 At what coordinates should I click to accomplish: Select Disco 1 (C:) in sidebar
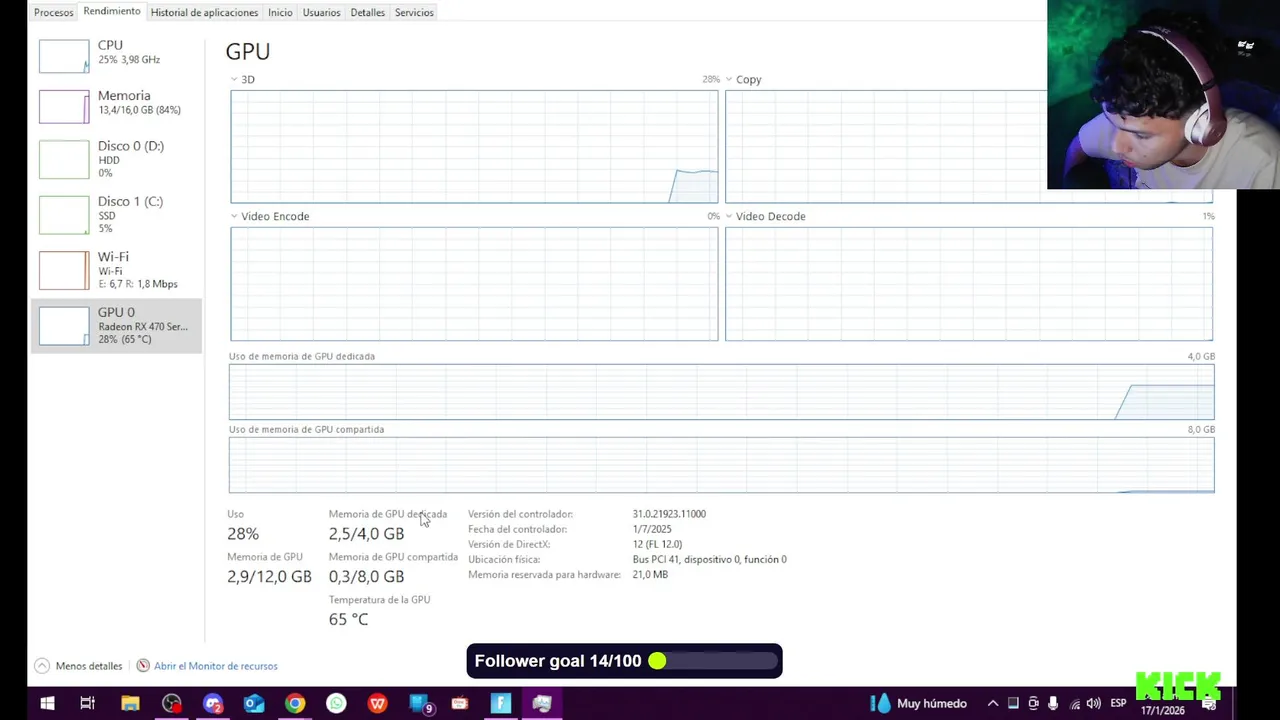(116, 214)
